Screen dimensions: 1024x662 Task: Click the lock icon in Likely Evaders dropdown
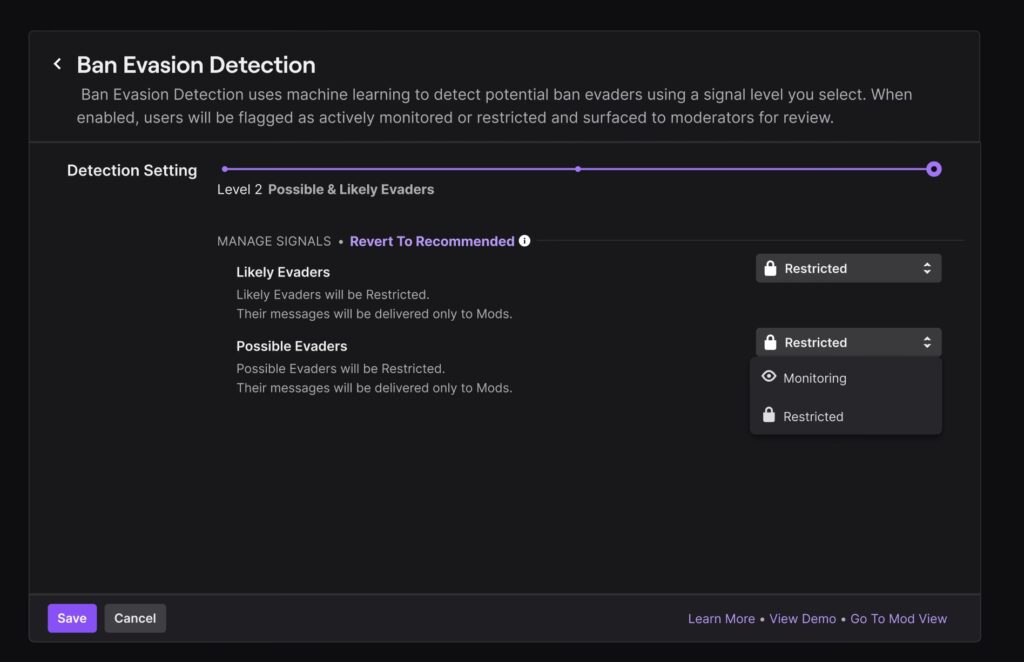point(770,268)
